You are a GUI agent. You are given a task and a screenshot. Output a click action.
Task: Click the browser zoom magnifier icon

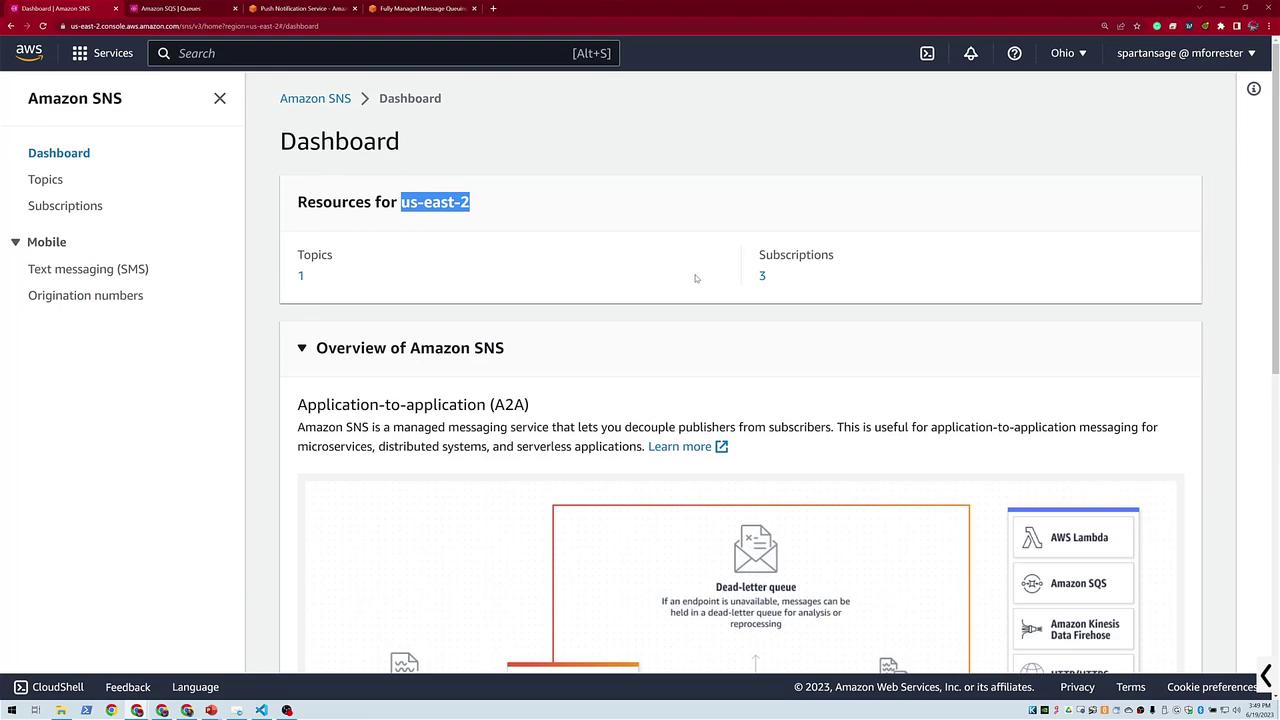1105,26
